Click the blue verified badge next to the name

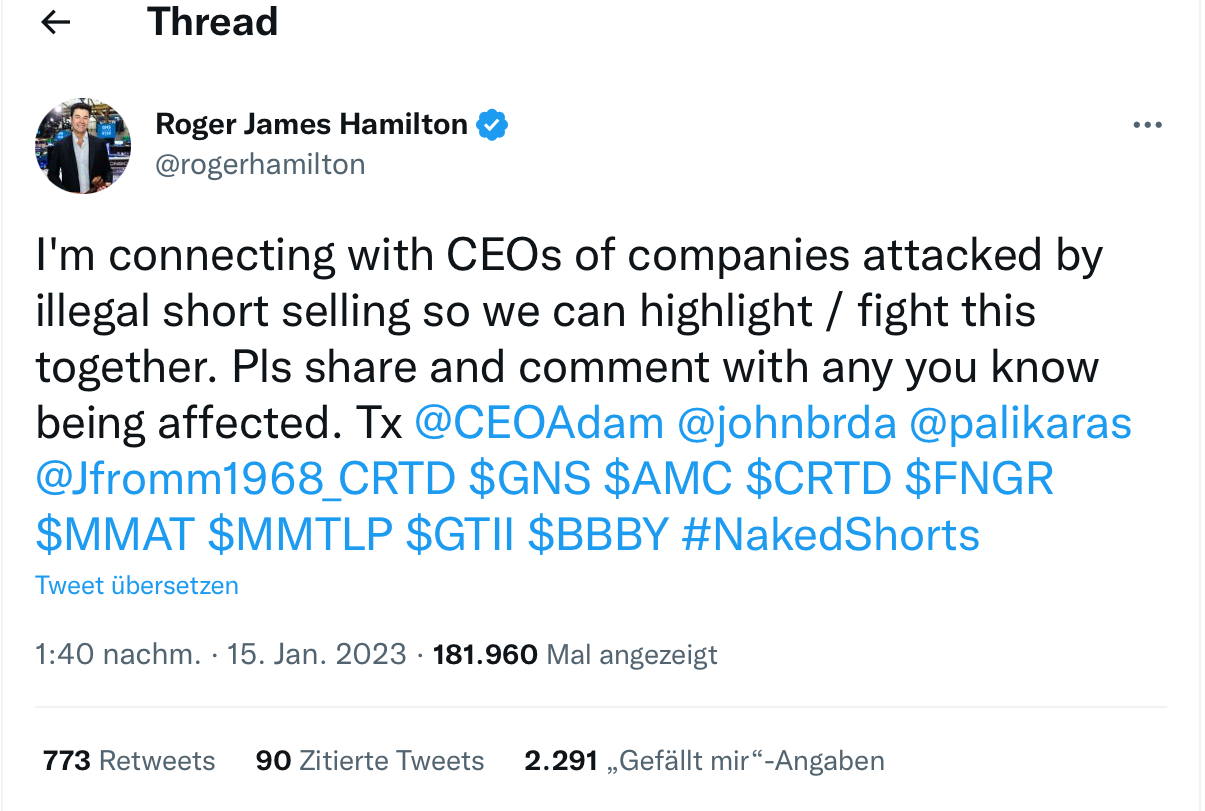coord(491,124)
